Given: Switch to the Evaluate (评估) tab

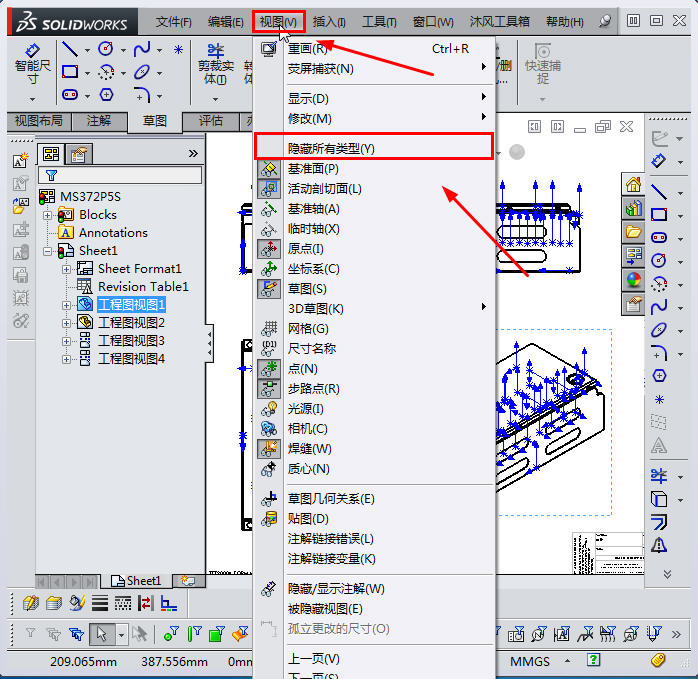Looking at the screenshot, I should tap(210, 121).
